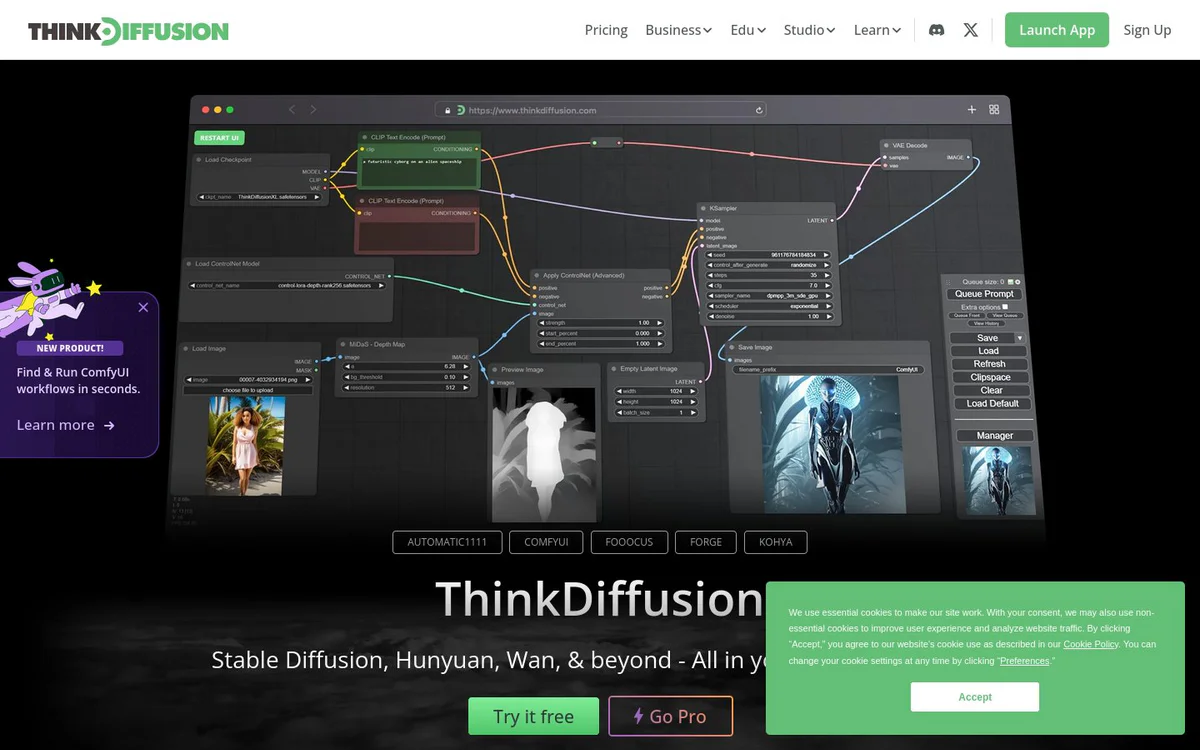The width and height of the screenshot is (1200, 750).
Task: Open the ckpt_name selector in Load Checkpoint
Action: point(259,197)
